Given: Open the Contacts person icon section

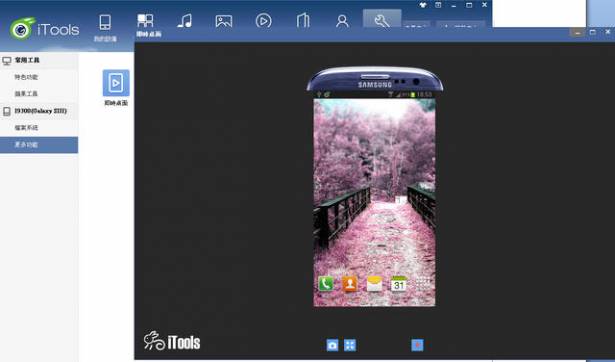Looking at the screenshot, I should (342, 21).
